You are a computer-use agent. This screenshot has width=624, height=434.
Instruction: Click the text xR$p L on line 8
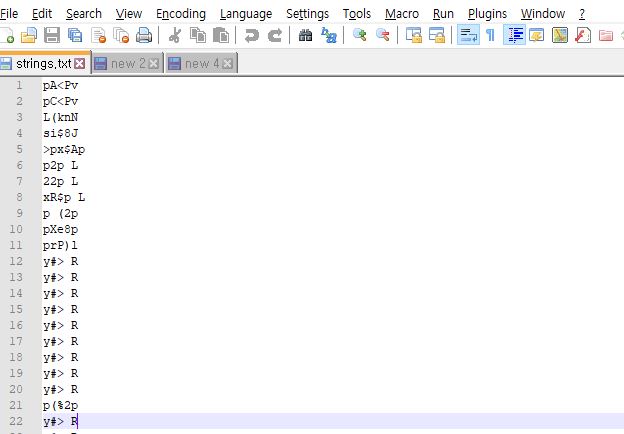(x=64, y=197)
